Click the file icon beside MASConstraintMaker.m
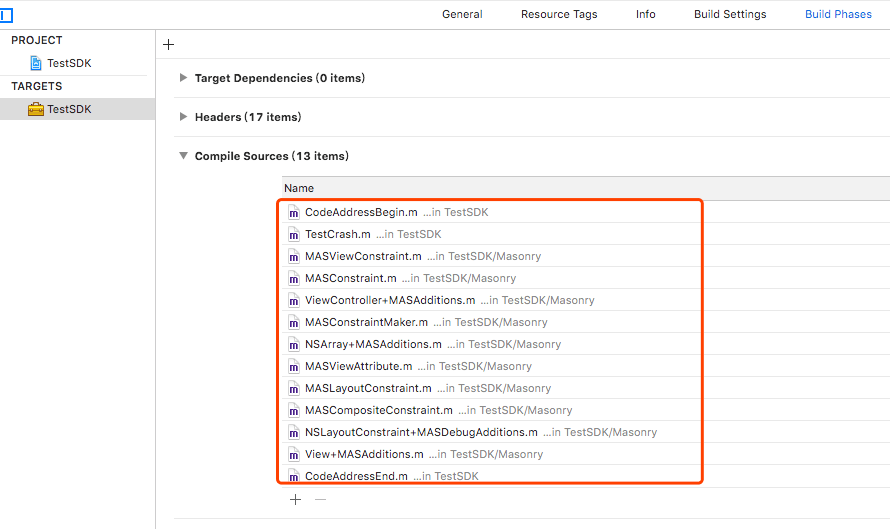The height and width of the screenshot is (529, 890). pos(294,323)
